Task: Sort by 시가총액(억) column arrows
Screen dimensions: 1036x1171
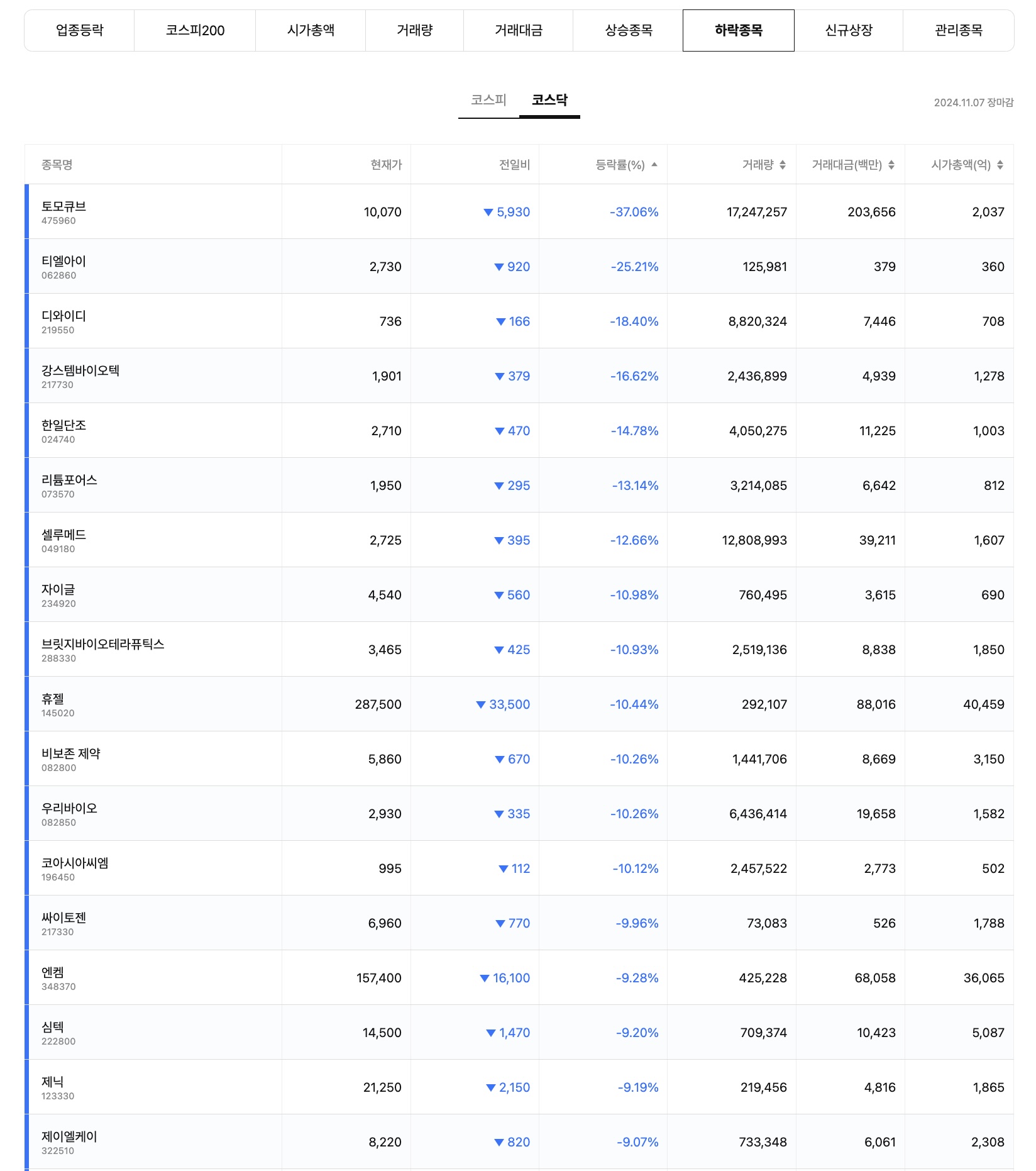Action: click(x=1000, y=165)
